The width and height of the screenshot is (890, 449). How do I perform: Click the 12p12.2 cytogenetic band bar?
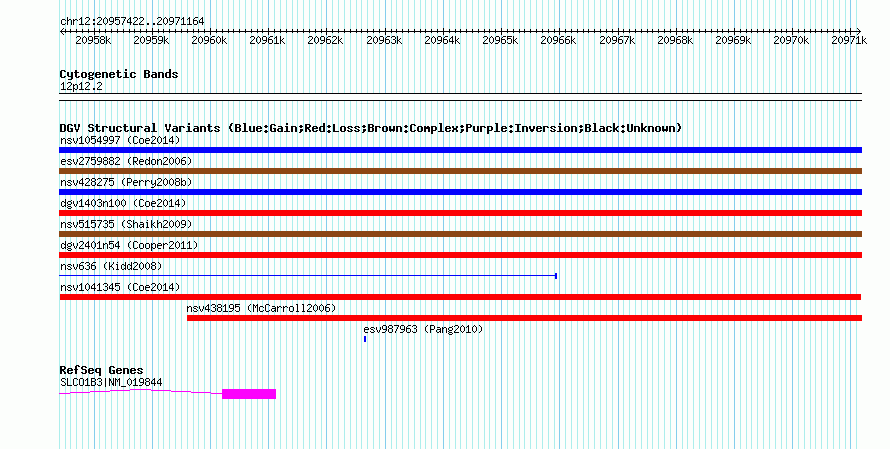(460, 97)
